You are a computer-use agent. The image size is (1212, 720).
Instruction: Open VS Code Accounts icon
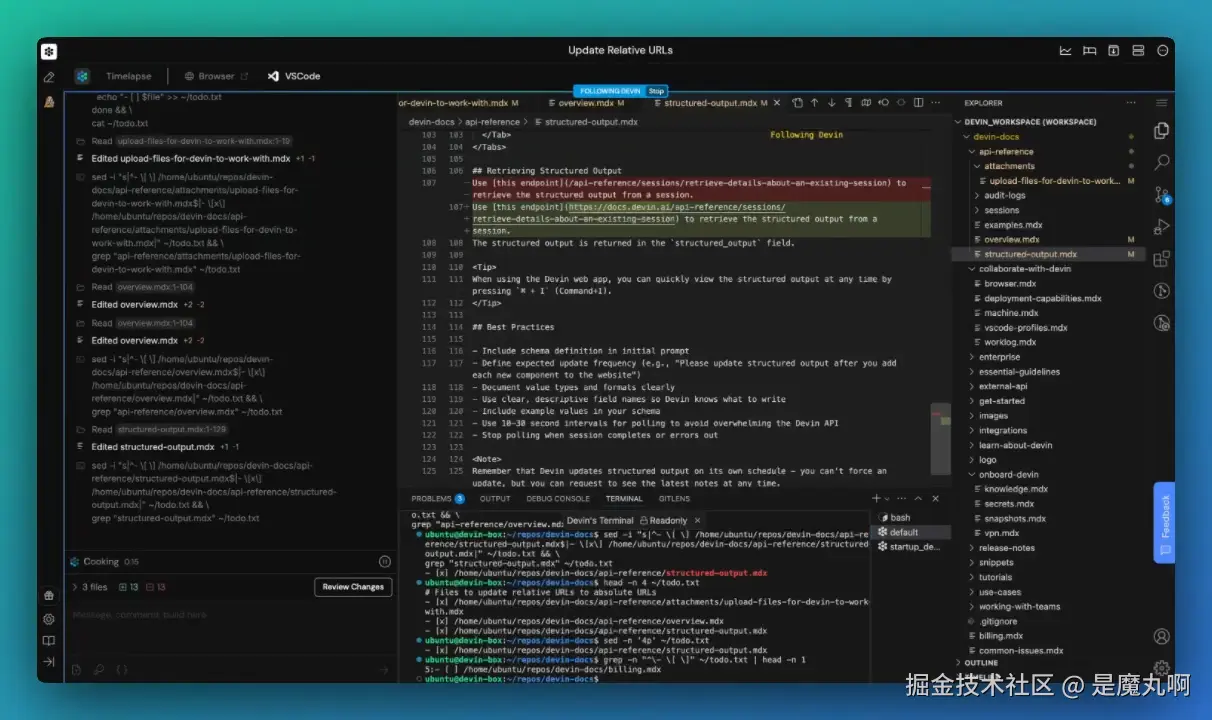point(1161,636)
